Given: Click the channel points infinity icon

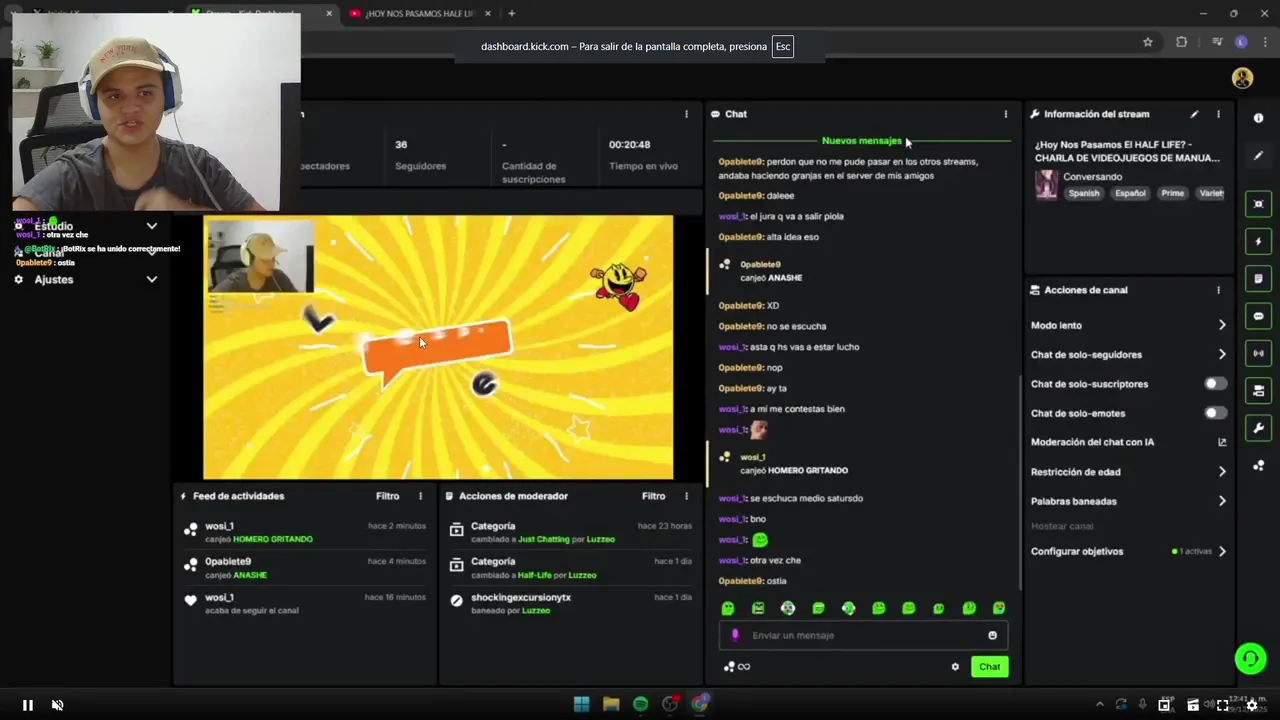Looking at the screenshot, I should (x=737, y=667).
